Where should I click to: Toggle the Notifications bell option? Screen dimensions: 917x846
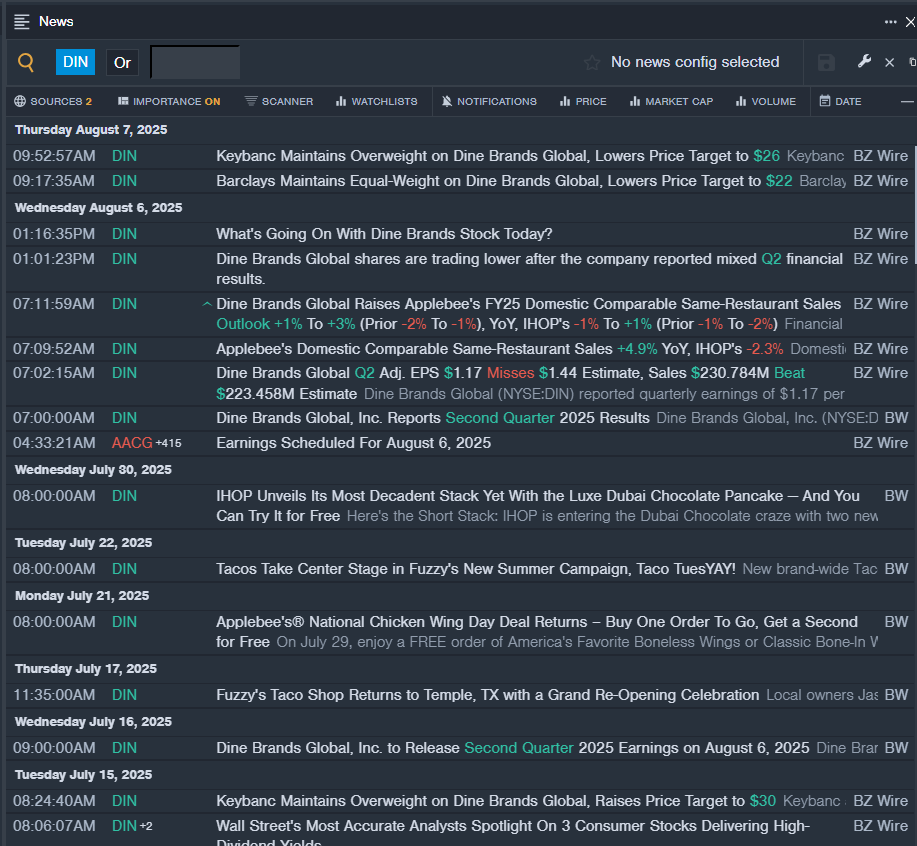point(489,102)
